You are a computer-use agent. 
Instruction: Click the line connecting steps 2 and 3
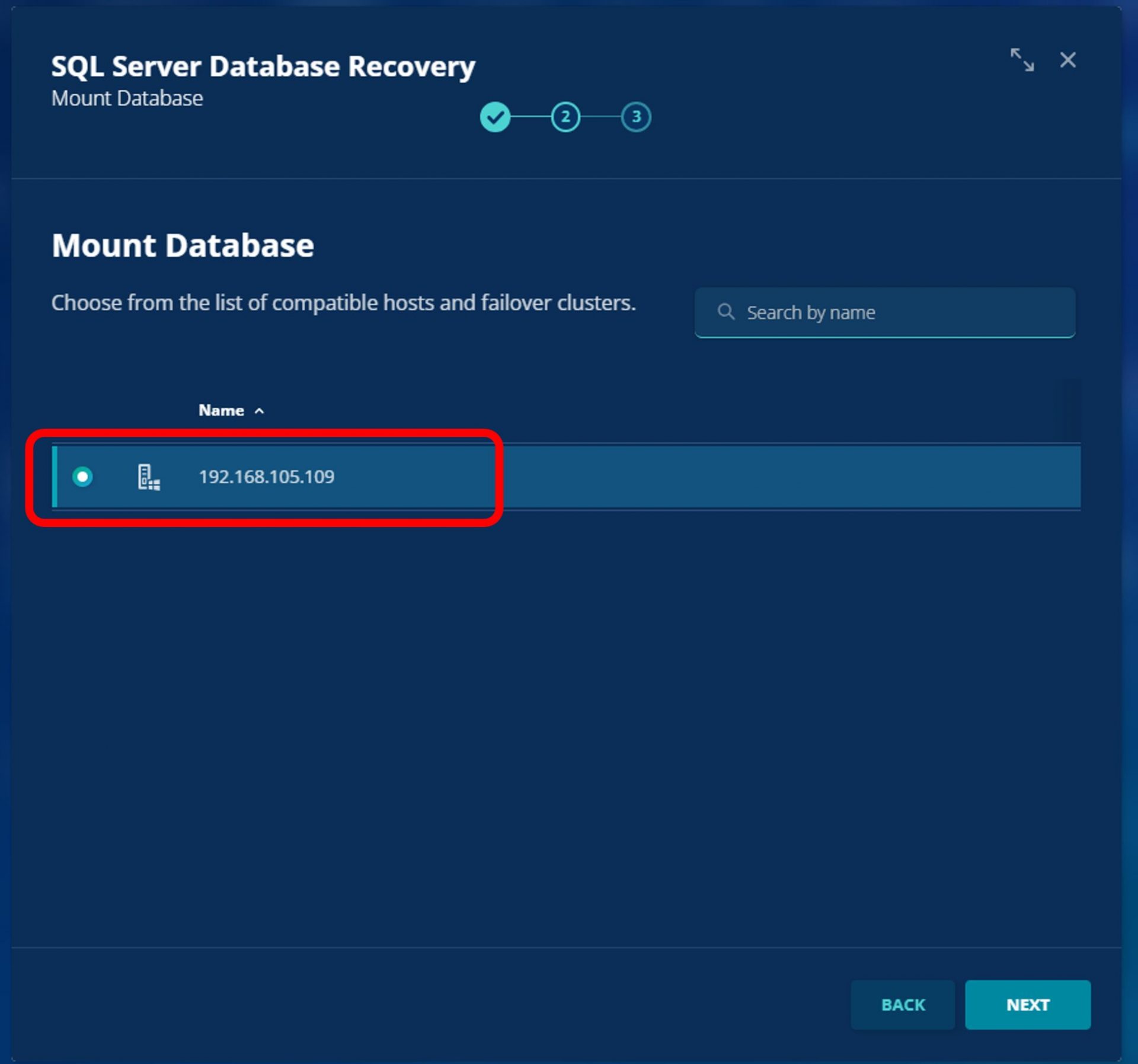coord(600,117)
